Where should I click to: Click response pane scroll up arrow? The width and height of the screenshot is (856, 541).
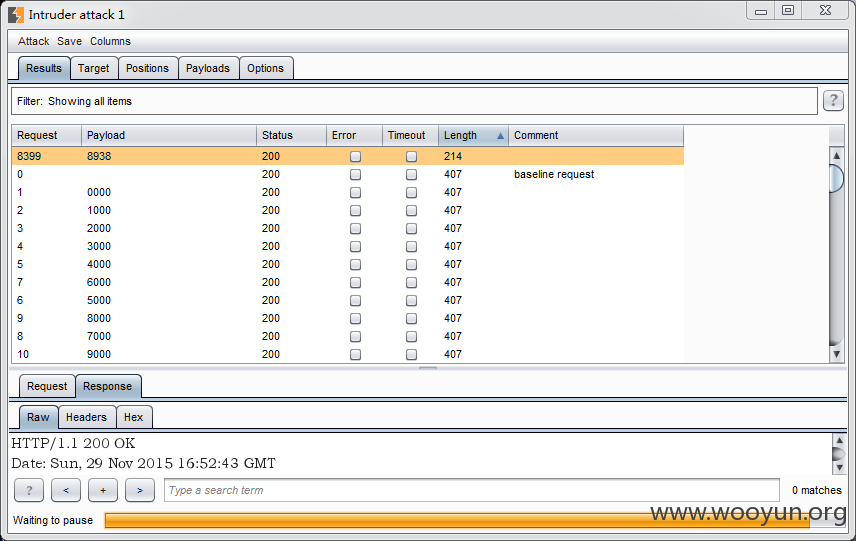[839, 439]
